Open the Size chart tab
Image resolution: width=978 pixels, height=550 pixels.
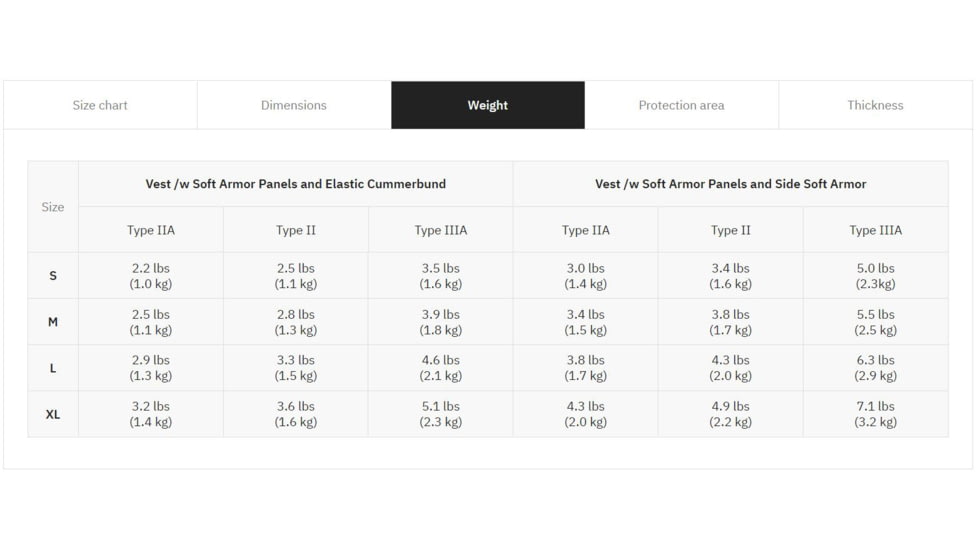[x=100, y=105]
